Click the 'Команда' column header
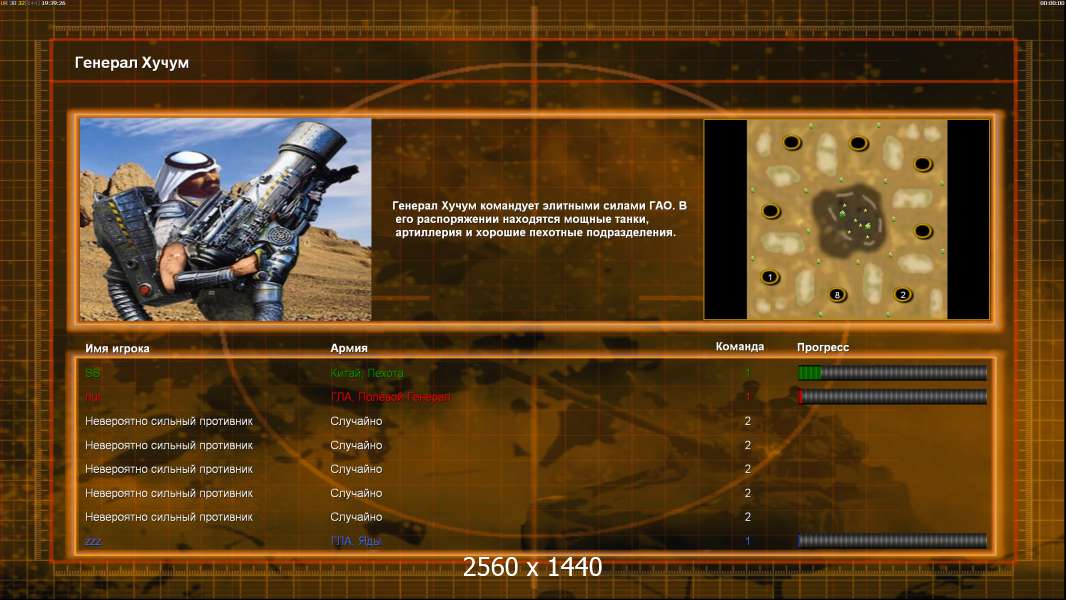 740,347
